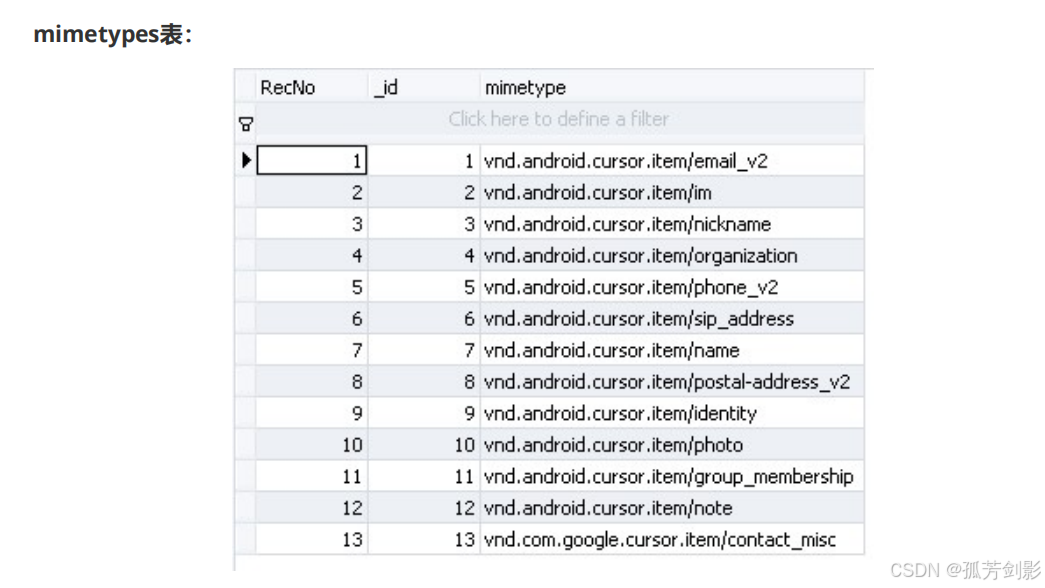1045x588 pixels.
Task: Select the cursor.item/name row
Action: coord(611,351)
